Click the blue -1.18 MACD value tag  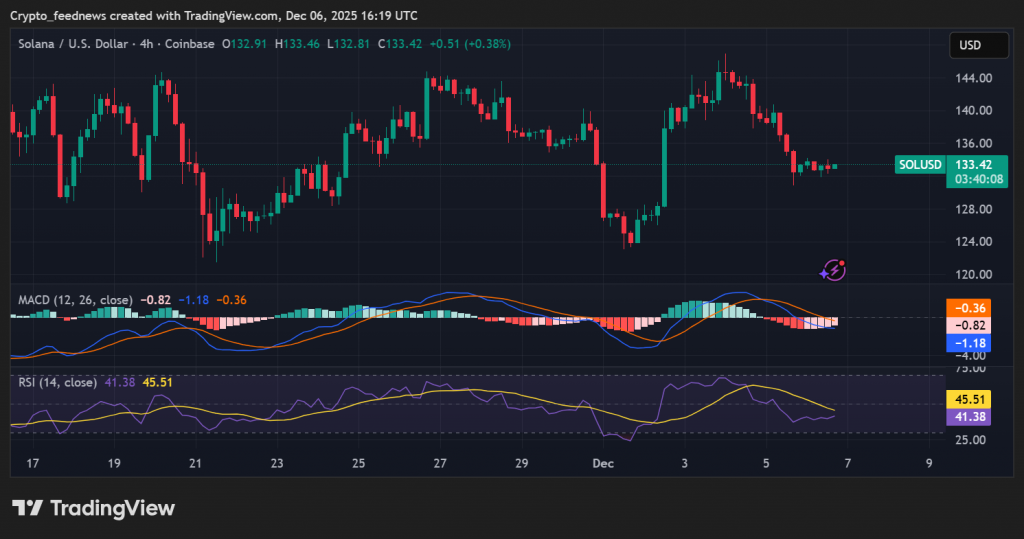967,343
